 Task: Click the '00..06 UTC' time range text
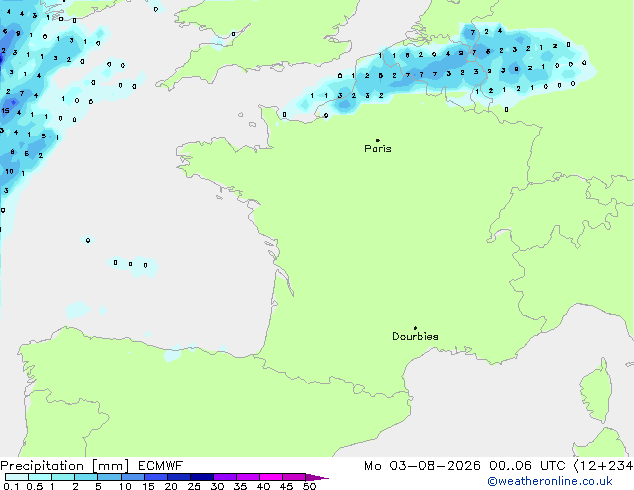pyautogui.click(x=527, y=466)
